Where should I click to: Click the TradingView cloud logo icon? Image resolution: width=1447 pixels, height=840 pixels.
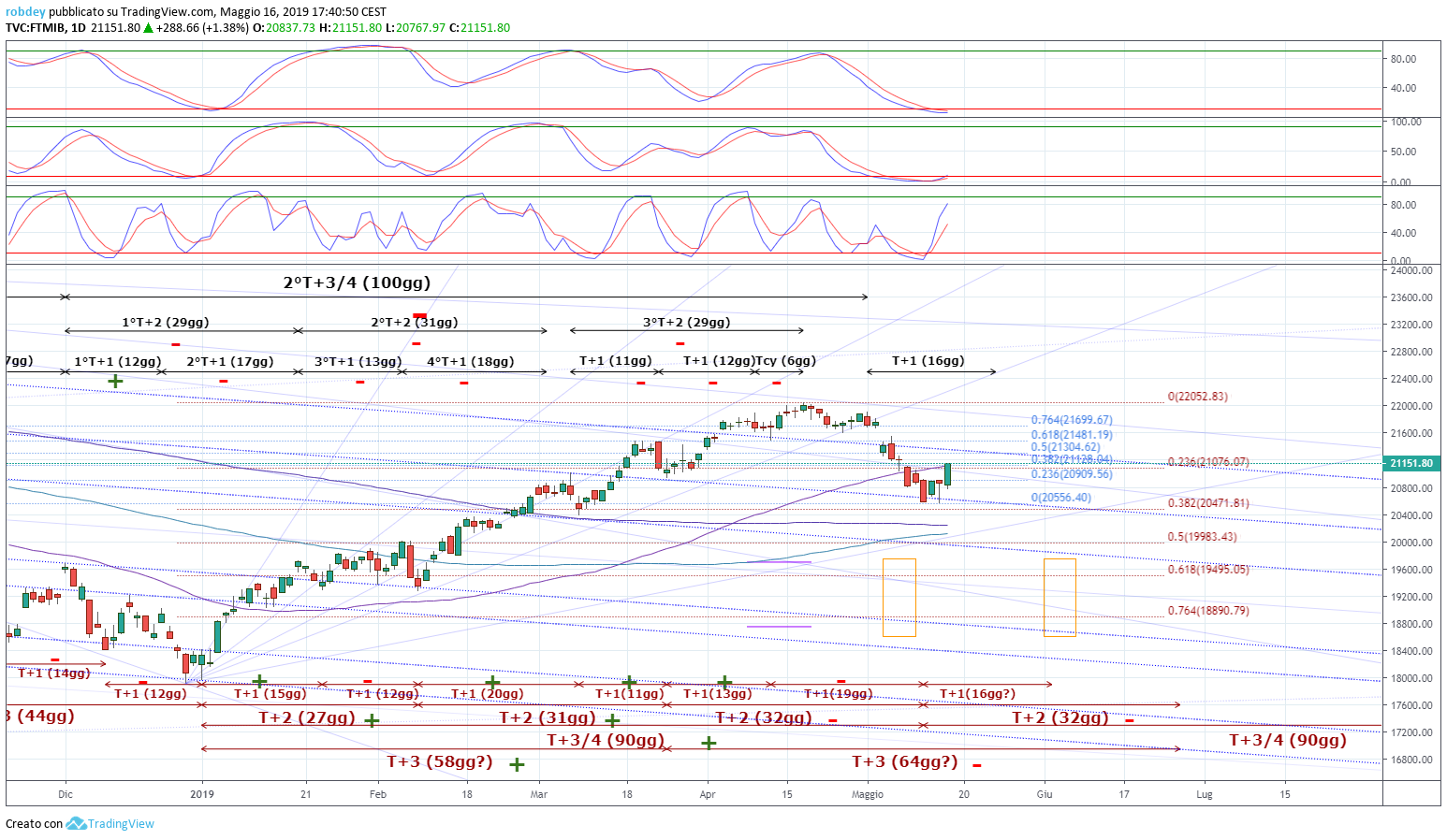pos(76,823)
